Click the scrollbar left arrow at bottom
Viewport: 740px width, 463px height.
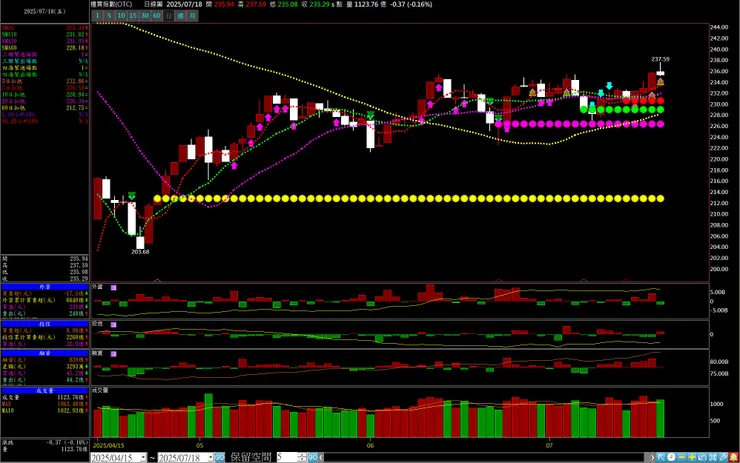[321, 457]
